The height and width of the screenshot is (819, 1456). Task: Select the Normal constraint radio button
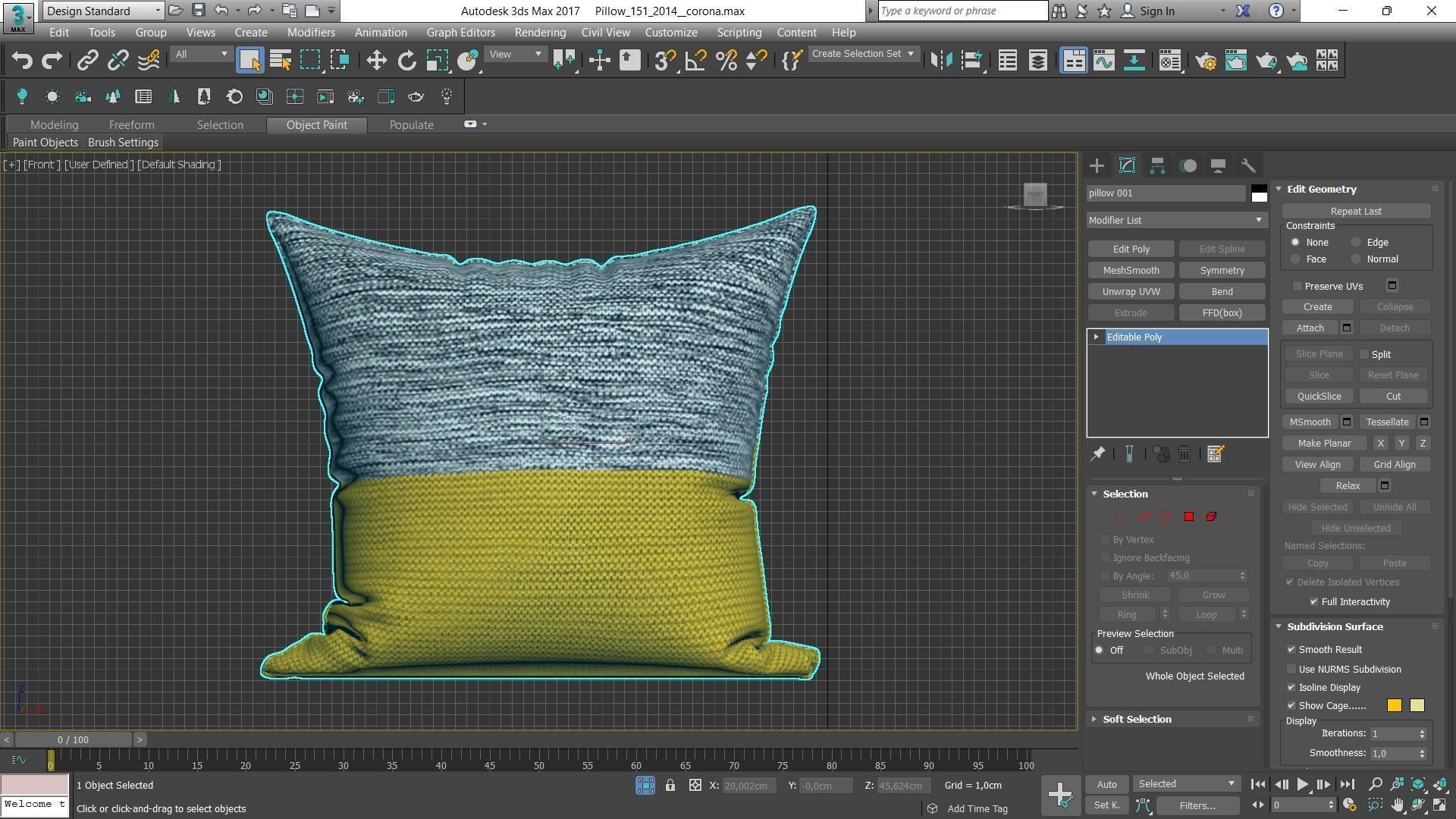click(x=1356, y=259)
